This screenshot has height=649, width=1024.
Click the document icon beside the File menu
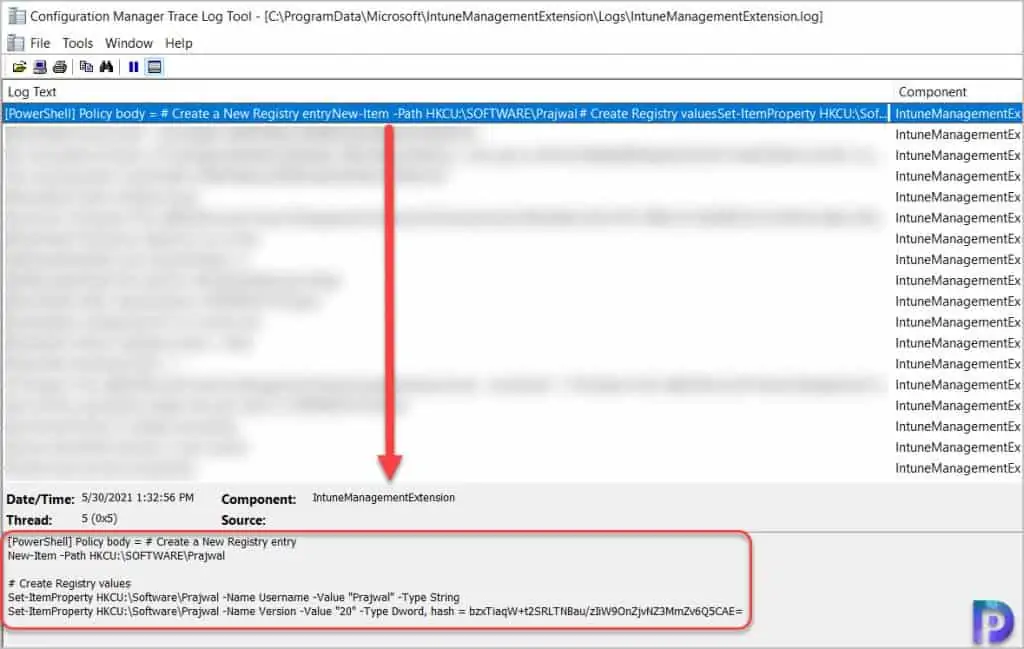point(16,43)
